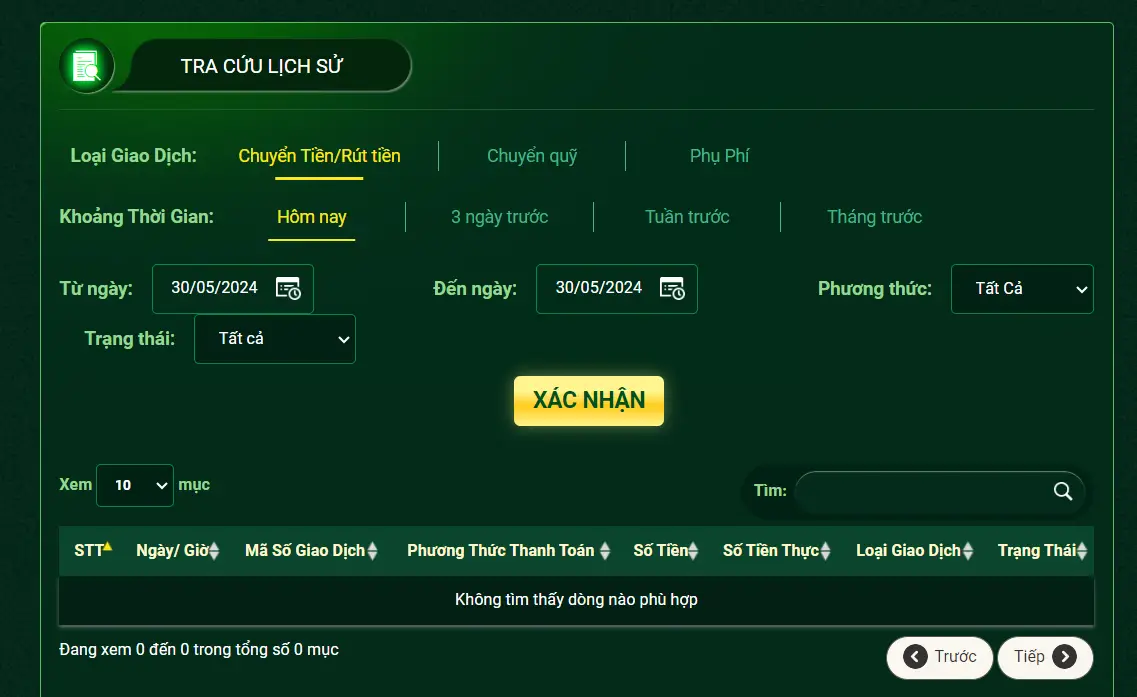Open the Từ ngày calendar picker icon
This screenshot has width=1137, height=697.
coord(288,288)
